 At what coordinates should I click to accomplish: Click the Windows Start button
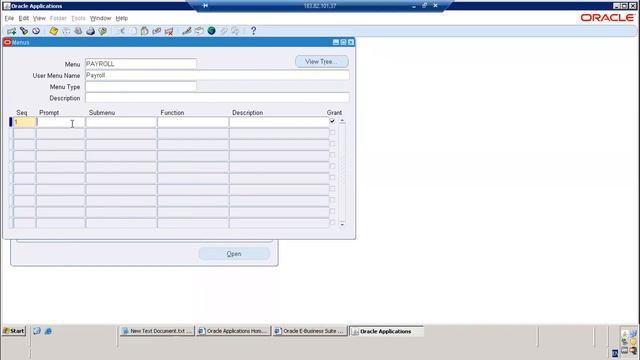coord(14,331)
